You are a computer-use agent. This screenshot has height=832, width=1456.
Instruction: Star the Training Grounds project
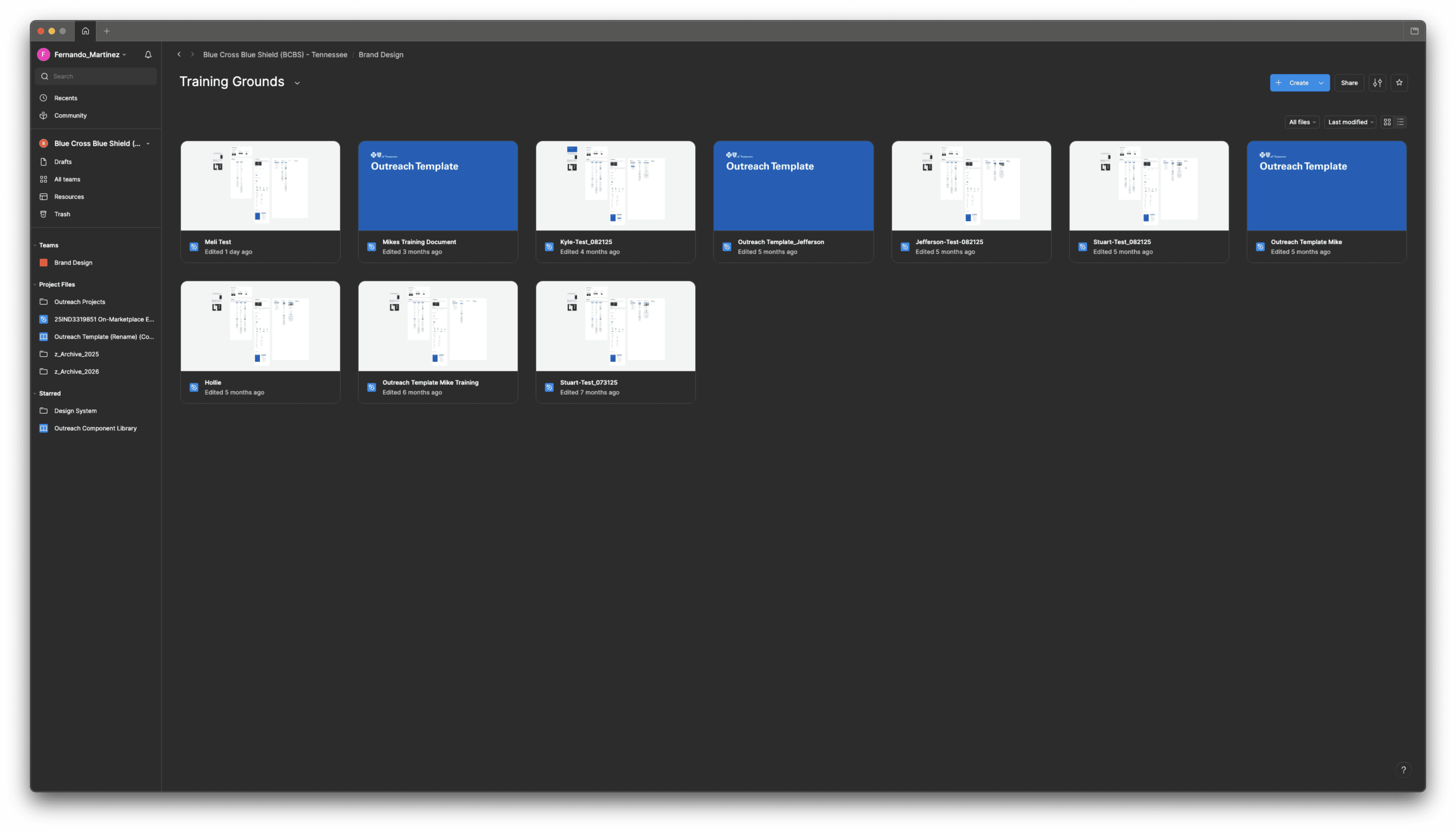click(1399, 83)
